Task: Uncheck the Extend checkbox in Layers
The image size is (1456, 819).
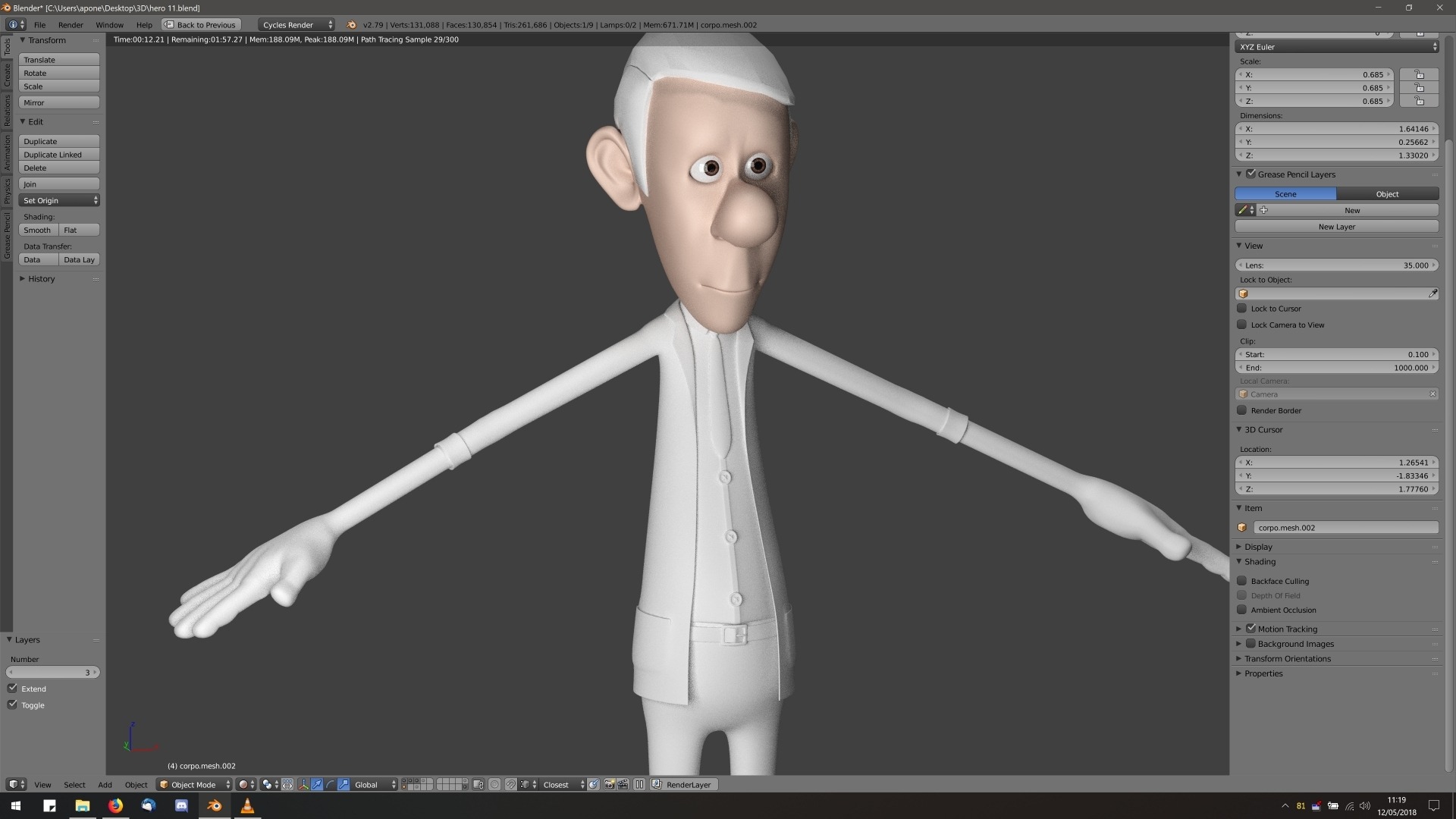Action: pos(13,689)
